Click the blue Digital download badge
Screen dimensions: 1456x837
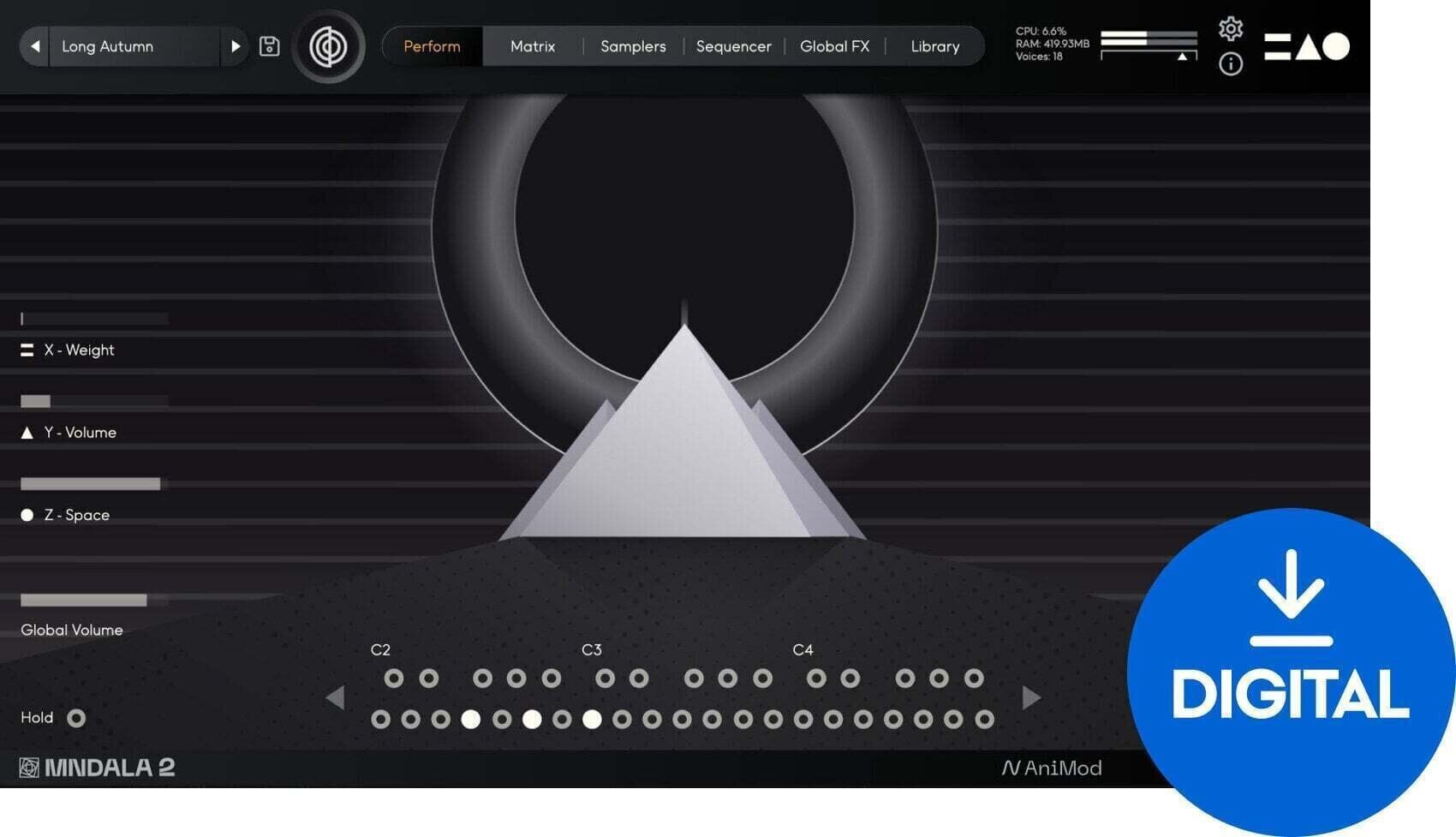pos(1291,672)
